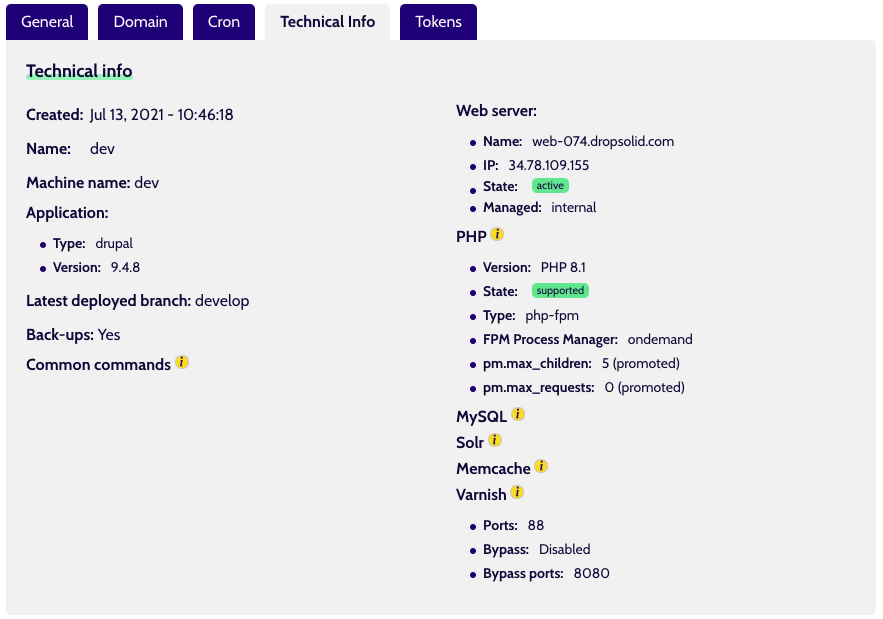Select the Technical Info tab
883x619 pixels.
[x=327, y=22]
